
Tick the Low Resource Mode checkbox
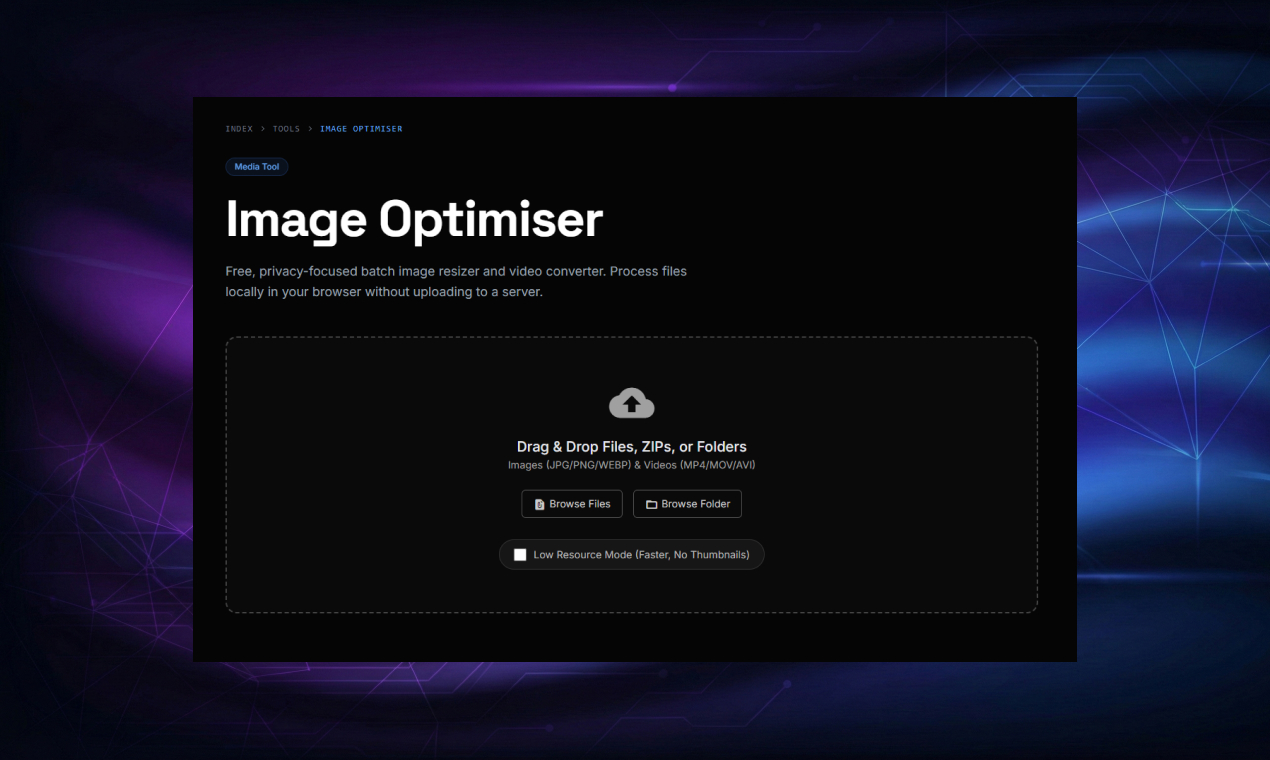coord(520,554)
